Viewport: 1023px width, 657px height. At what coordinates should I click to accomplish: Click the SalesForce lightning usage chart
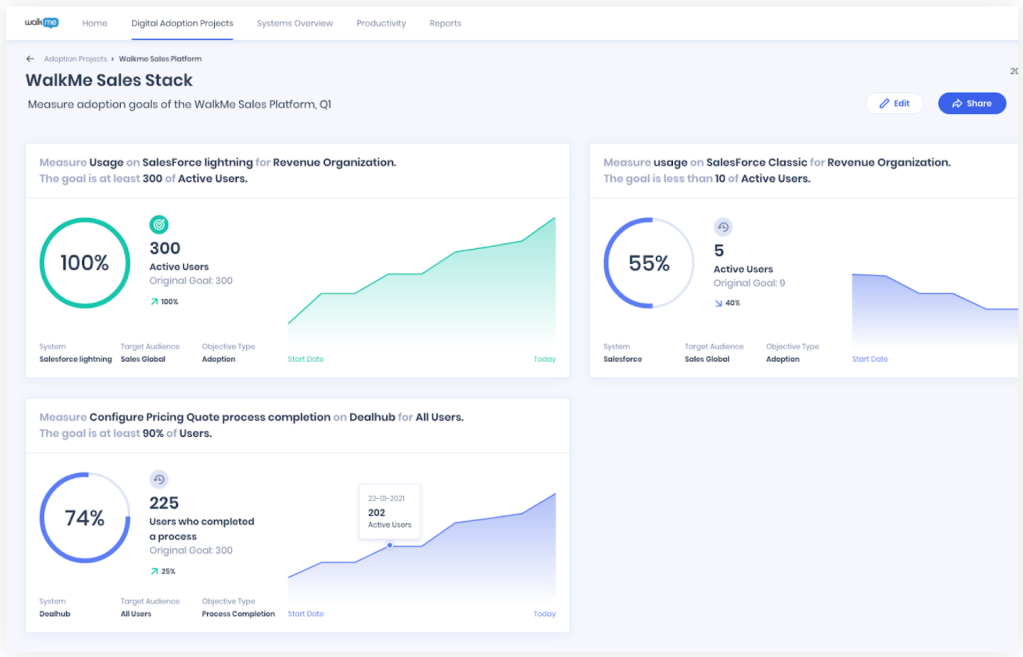(x=421, y=290)
